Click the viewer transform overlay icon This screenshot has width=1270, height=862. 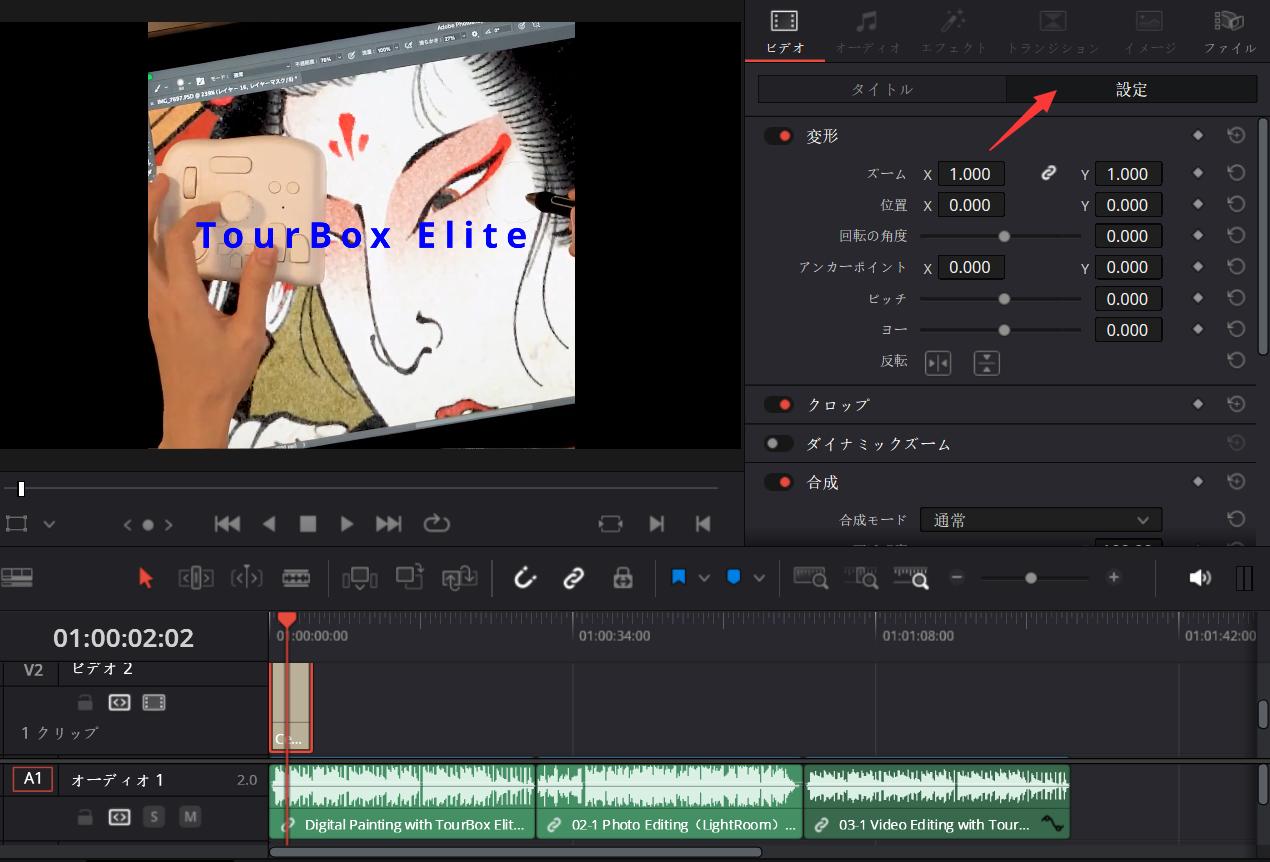16,524
